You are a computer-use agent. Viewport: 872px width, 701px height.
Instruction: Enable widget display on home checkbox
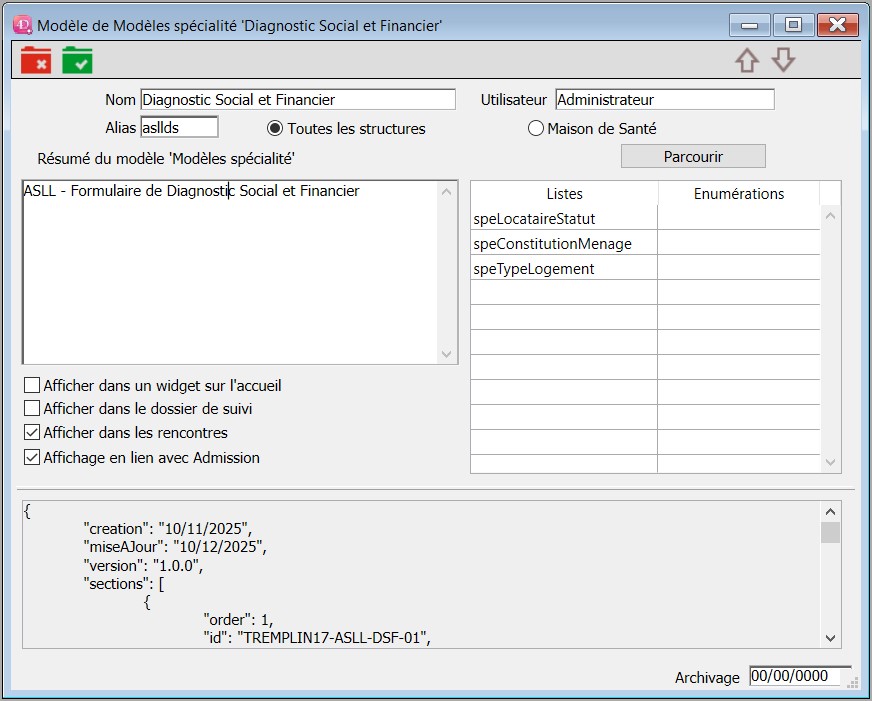[32, 385]
